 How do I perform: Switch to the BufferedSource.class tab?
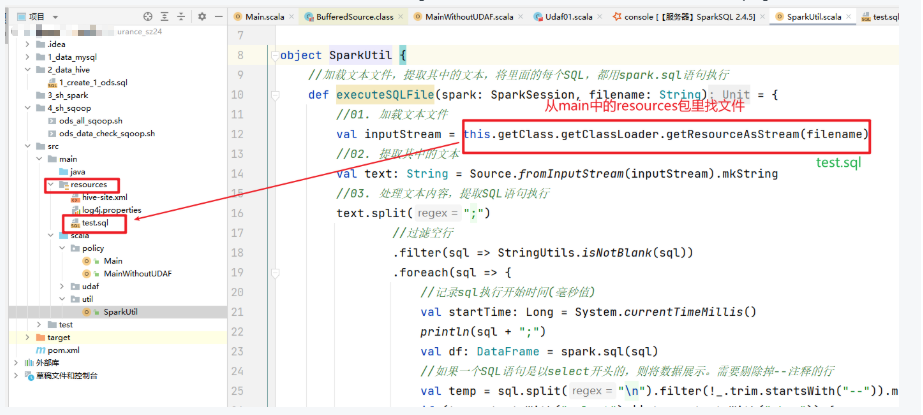point(352,17)
